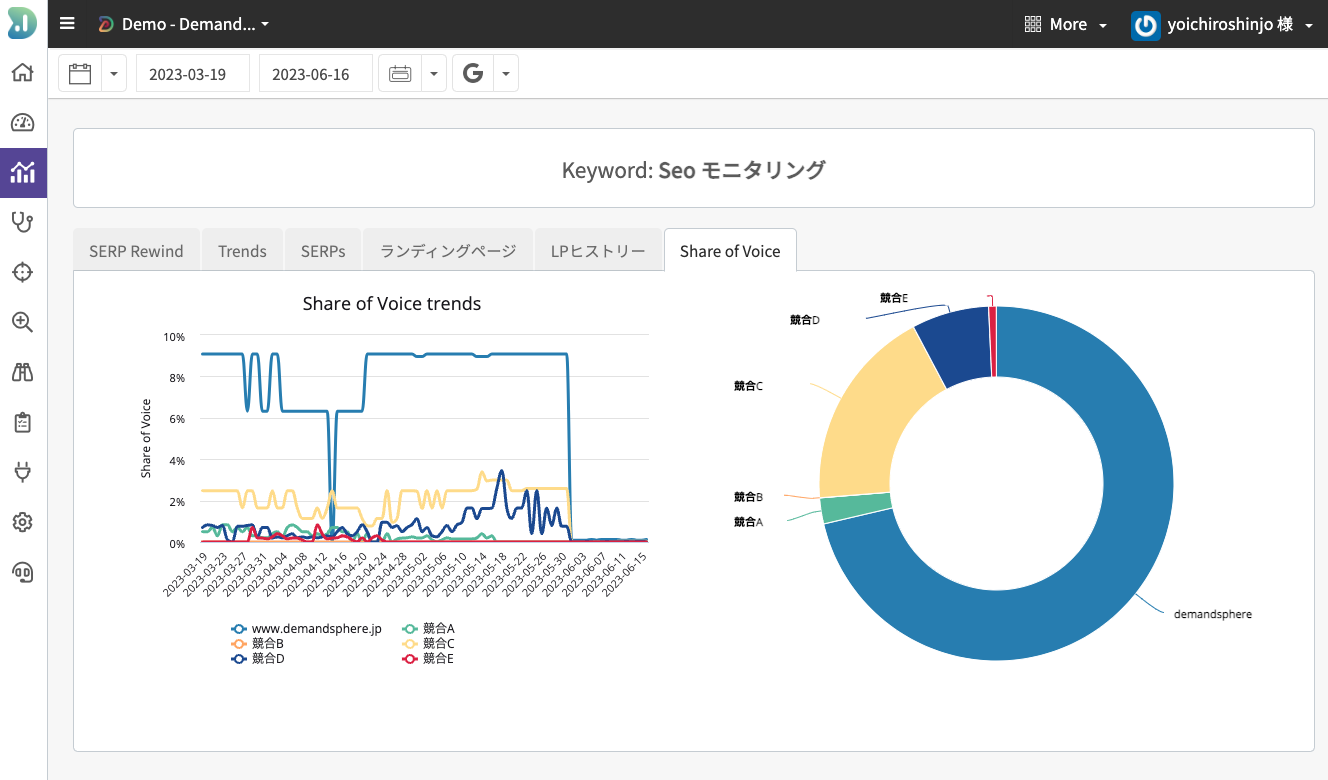The width and height of the screenshot is (1328, 780).
Task: Switch to the SERPs tab
Action: [323, 251]
